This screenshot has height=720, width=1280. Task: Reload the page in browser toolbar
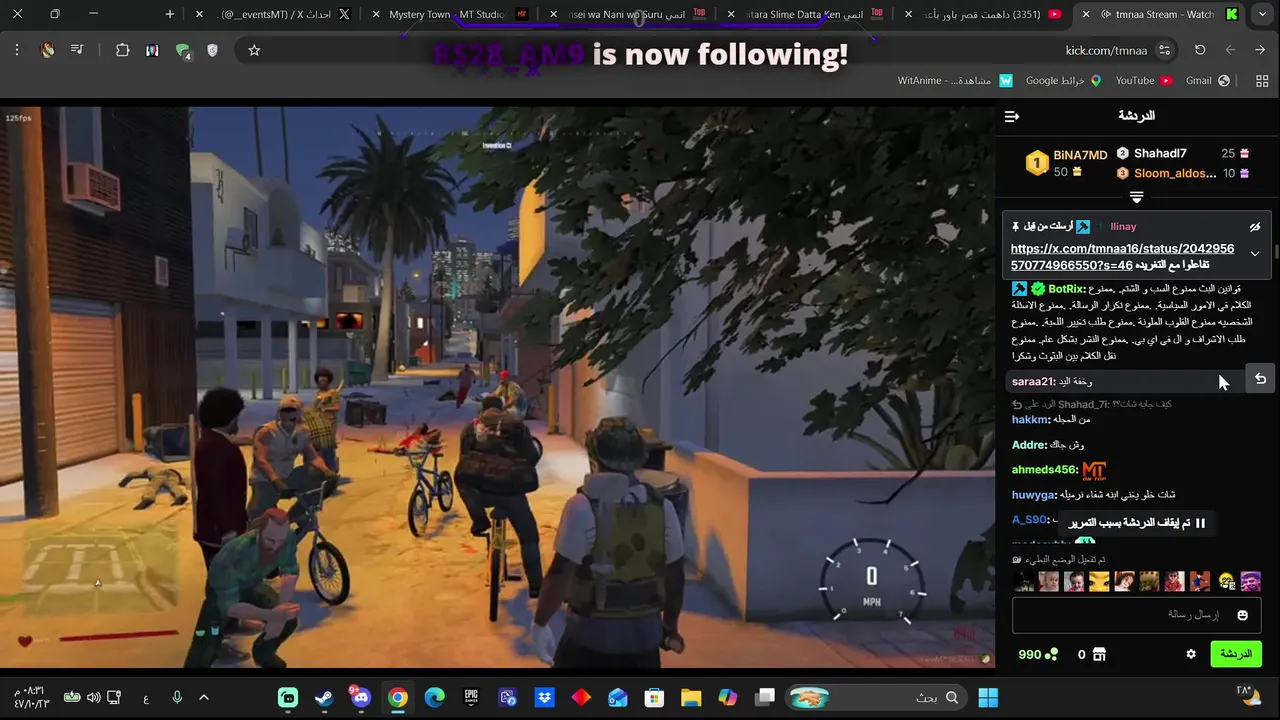point(1200,50)
